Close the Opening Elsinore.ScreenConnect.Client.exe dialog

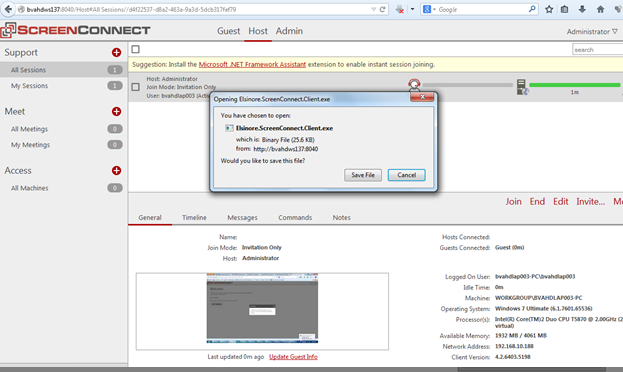(x=422, y=97)
